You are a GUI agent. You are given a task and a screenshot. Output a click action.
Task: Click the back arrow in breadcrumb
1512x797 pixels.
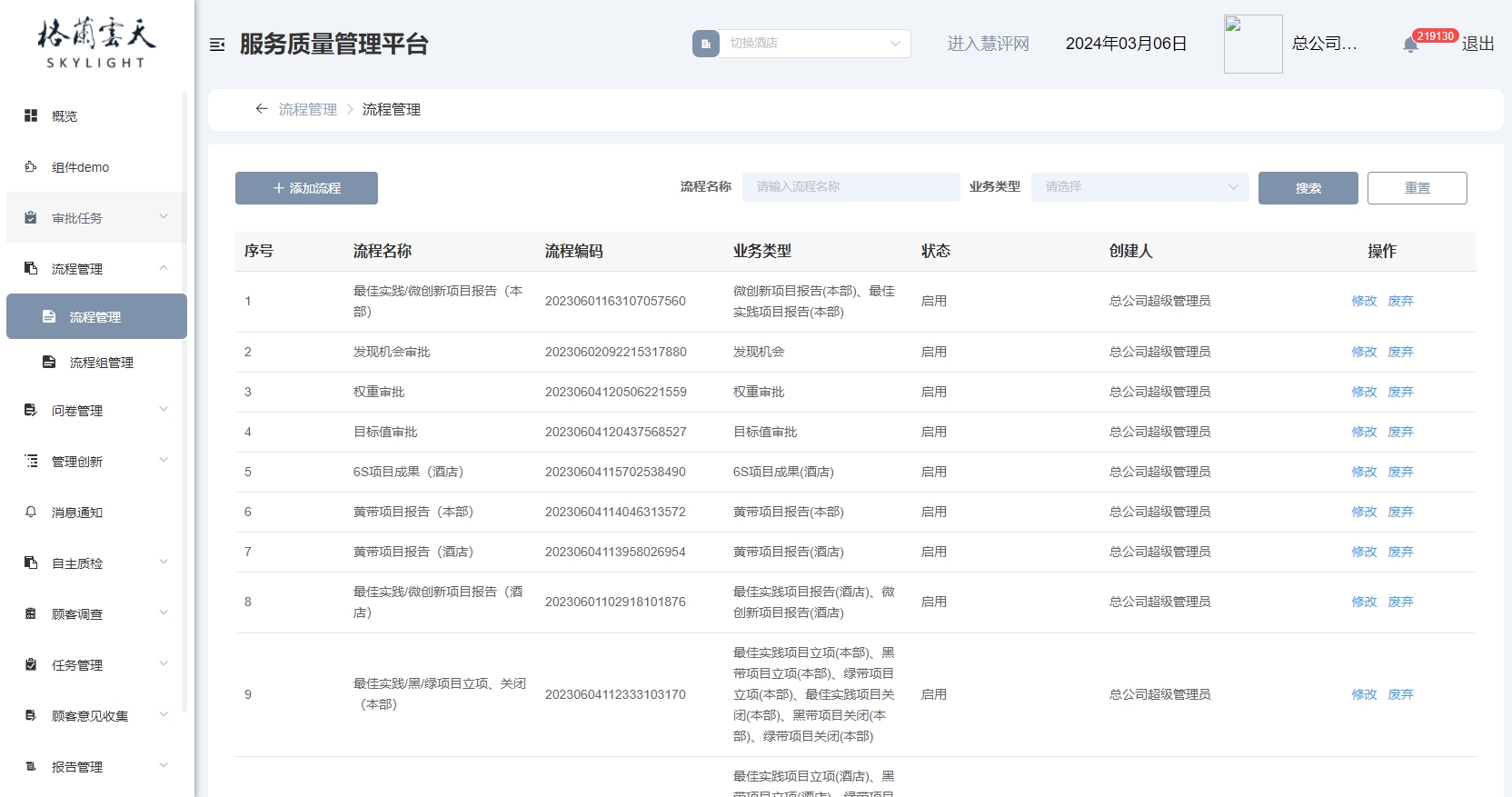click(262, 109)
